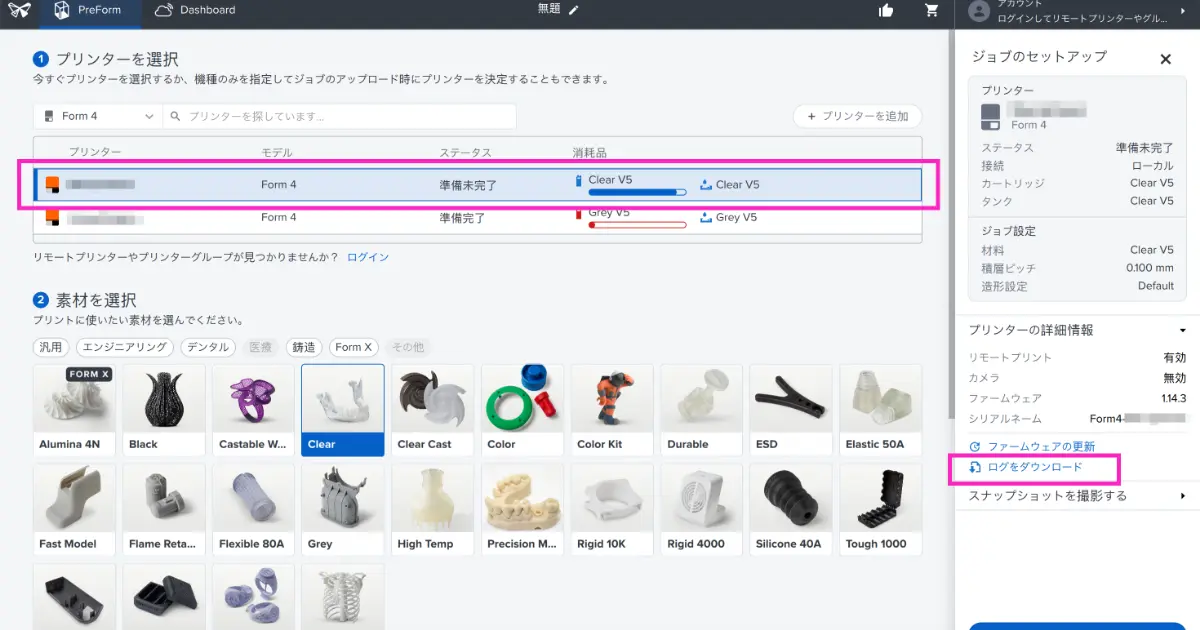Image resolution: width=1200 pixels, height=630 pixels.
Task: Choose the High Temp material
Action: coord(433,510)
